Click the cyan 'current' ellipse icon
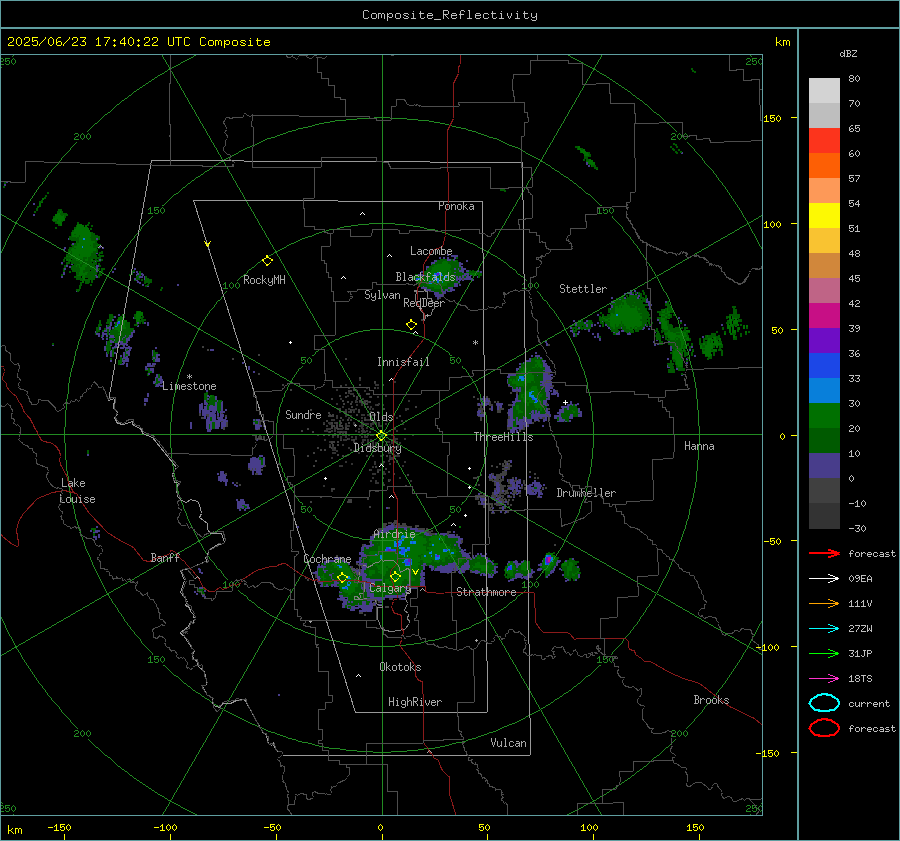Viewport: 900px width, 841px height. [824, 703]
